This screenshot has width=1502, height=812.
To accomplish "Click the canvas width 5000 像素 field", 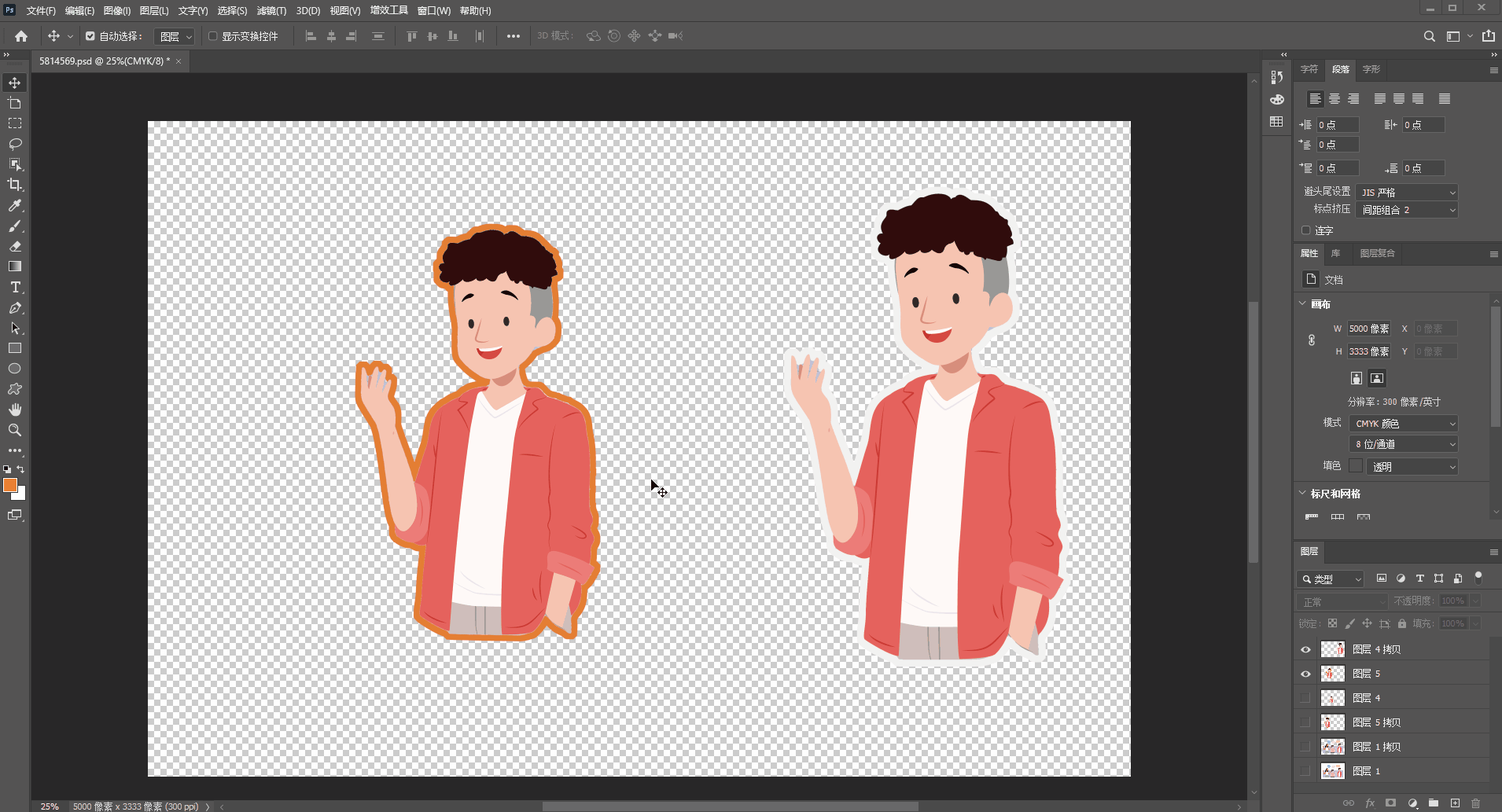I will pos(1369,329).
